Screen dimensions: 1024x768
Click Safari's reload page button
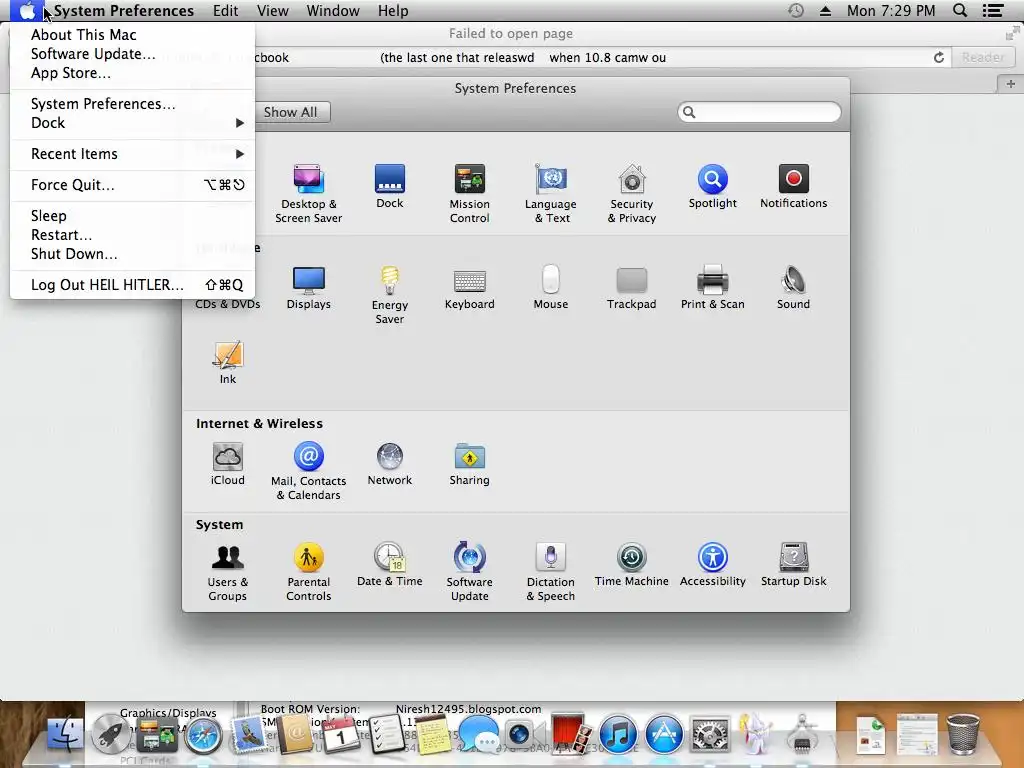pos(938,57)
